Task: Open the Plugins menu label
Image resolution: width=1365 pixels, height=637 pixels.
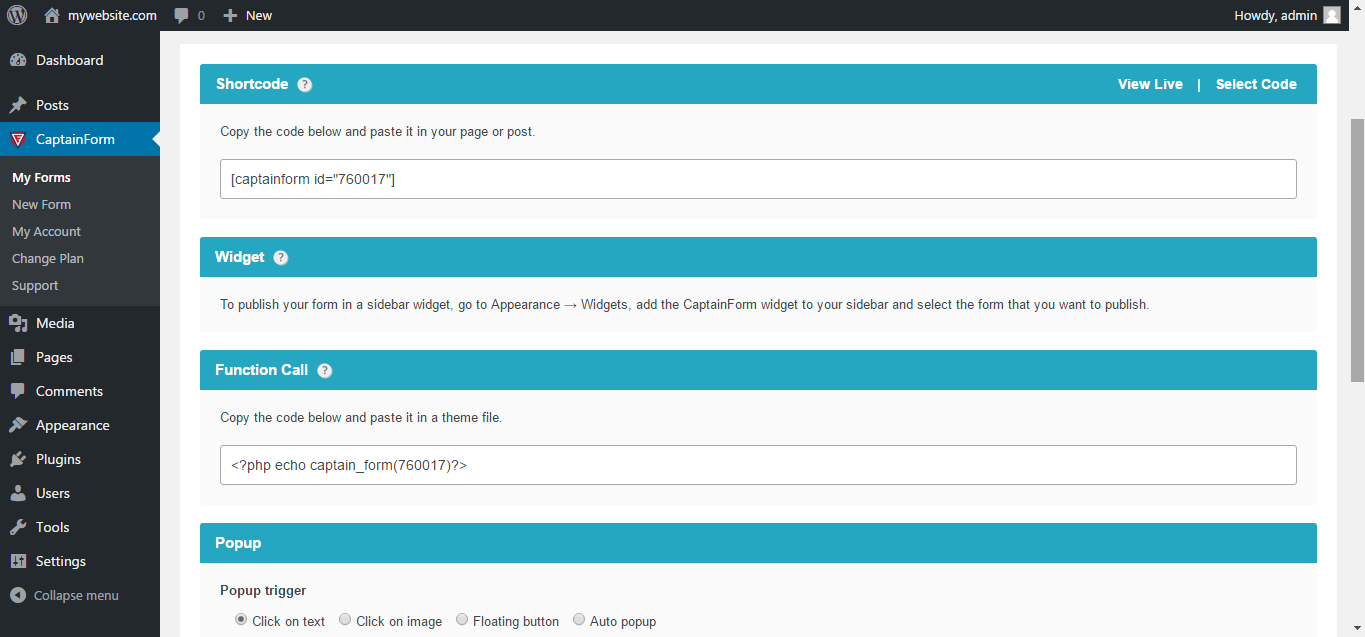Action: [x=58, y=459]
